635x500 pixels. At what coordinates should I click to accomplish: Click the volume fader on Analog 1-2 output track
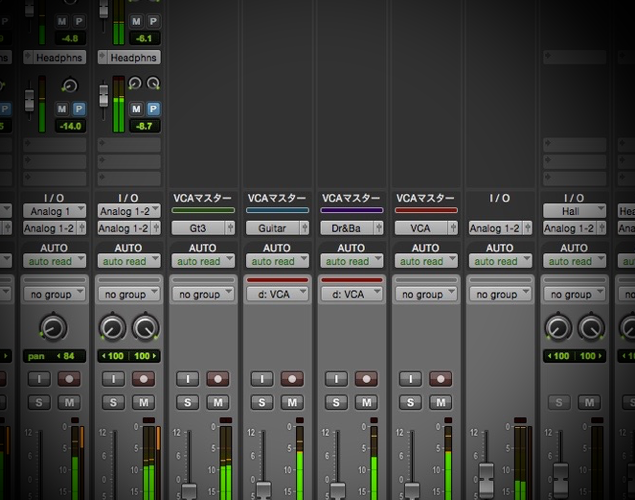486,478
